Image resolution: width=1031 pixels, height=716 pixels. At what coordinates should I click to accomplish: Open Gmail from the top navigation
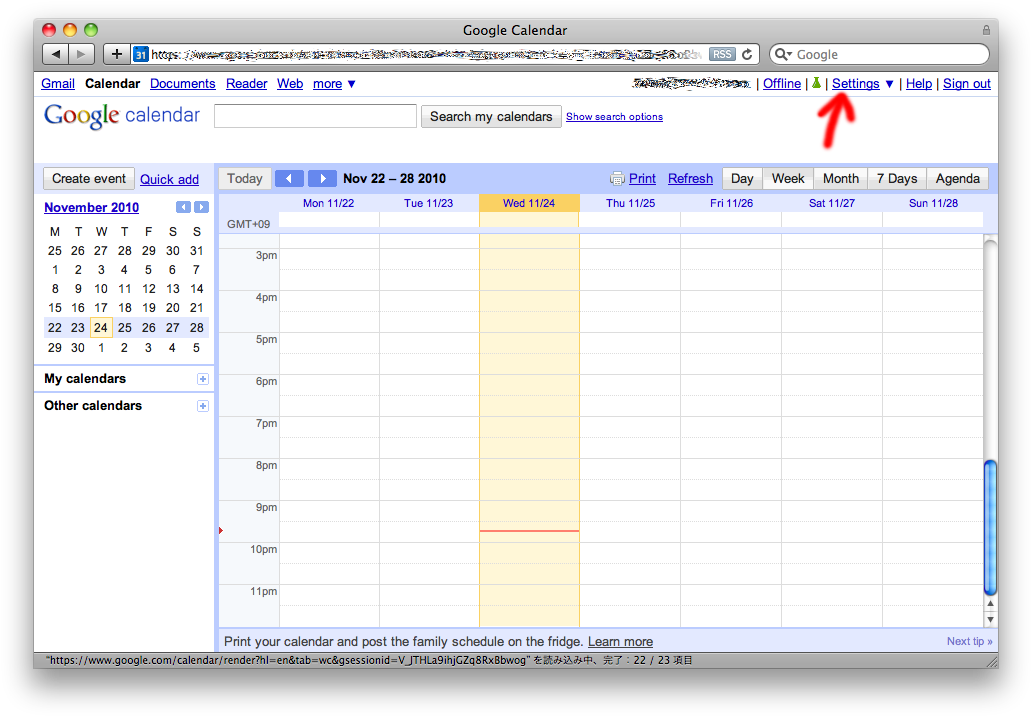[58, 84]
